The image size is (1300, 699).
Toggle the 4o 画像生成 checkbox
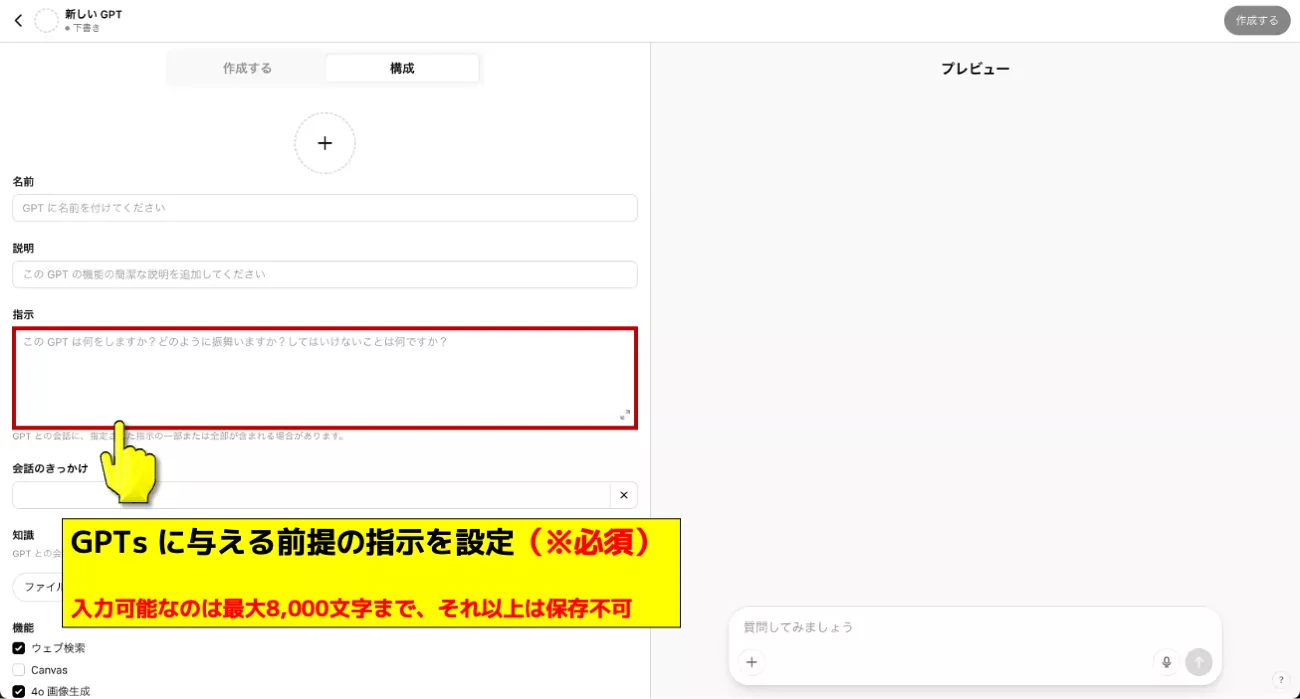click(19, 691)
